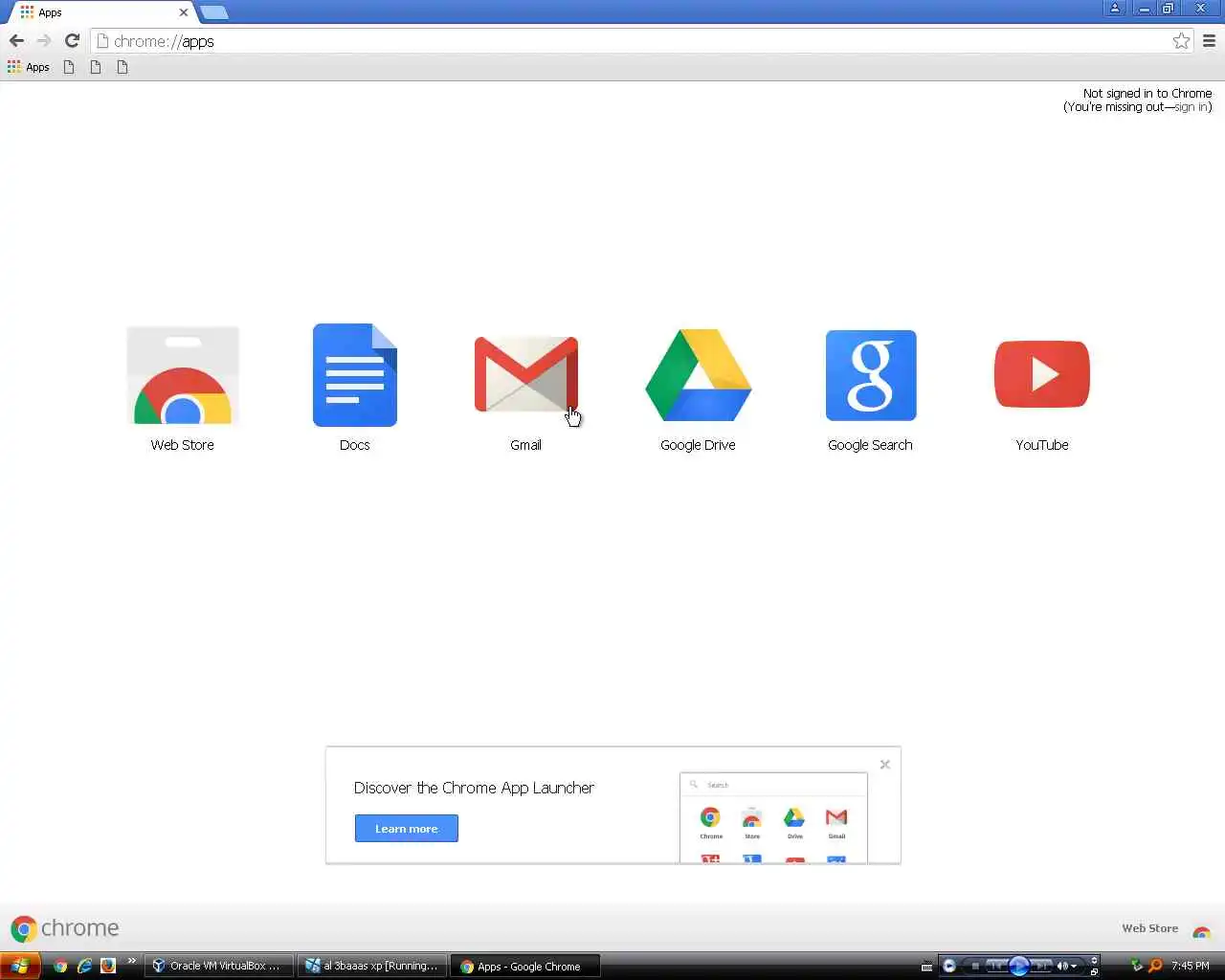The width and height of the screenshot is (1225, 980).
Task: Open the Windows Start button
Action: coord(20,966)
